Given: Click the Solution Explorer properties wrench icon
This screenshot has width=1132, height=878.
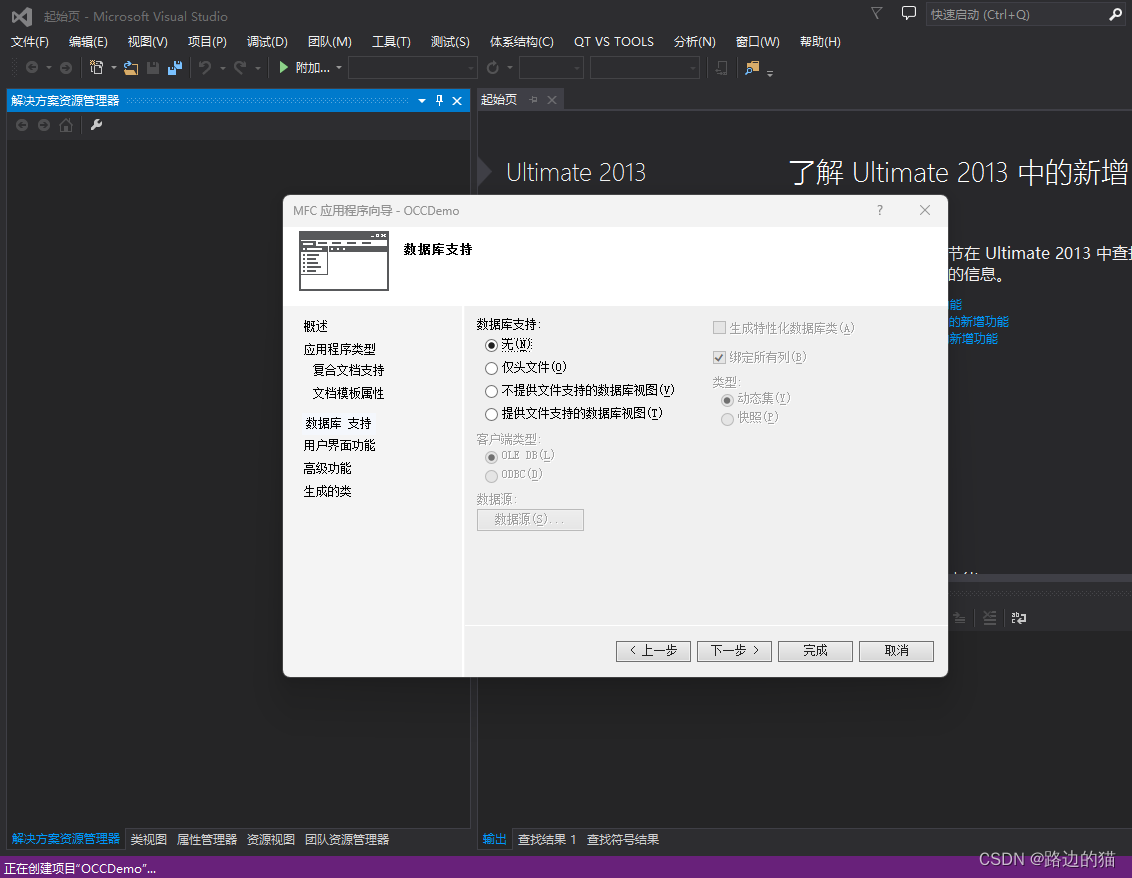Looking at the screenshot, I should point(96,125).
